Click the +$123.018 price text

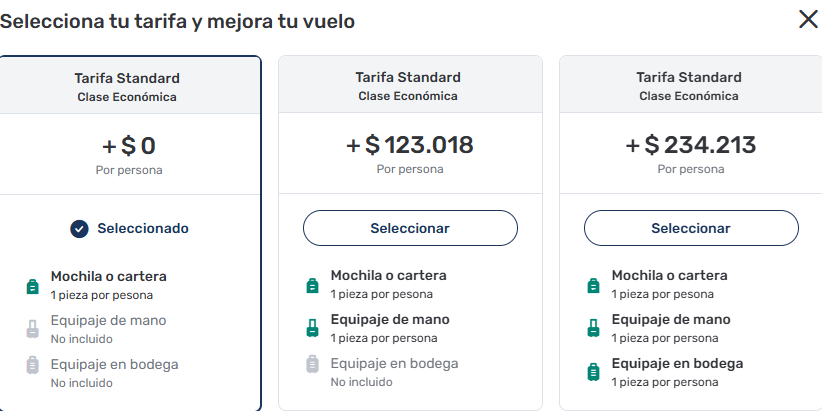point(410,146)
